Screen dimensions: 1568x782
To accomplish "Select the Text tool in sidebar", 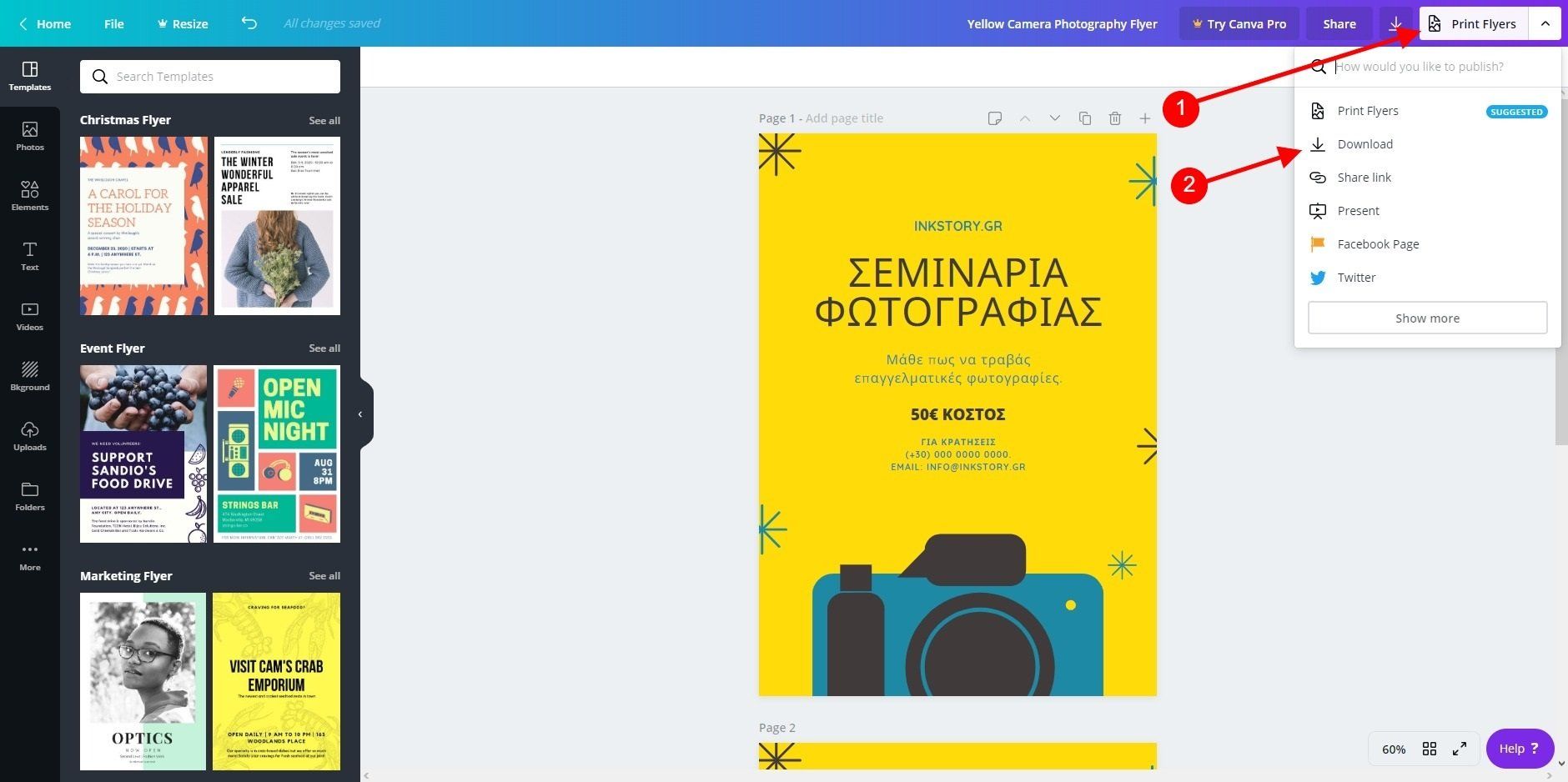I will [x=30, y=256].
